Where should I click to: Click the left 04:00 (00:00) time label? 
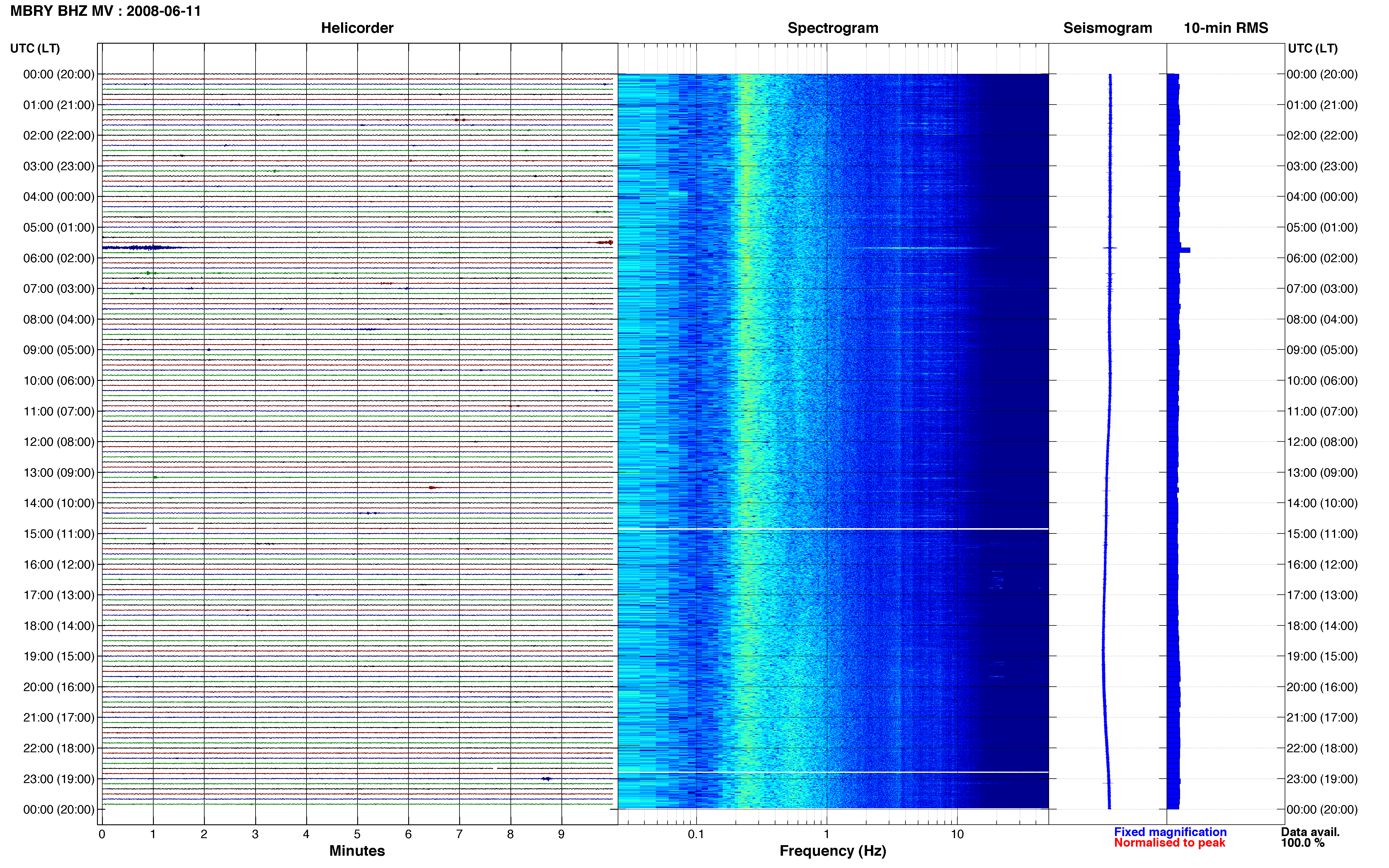59,197
